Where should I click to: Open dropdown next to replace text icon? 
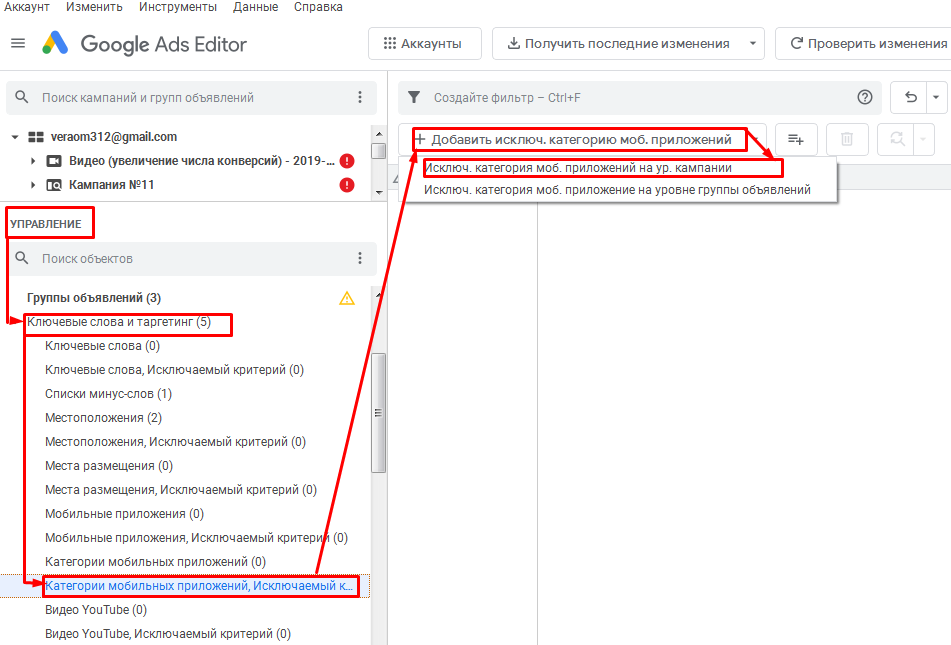click(923, 140)
